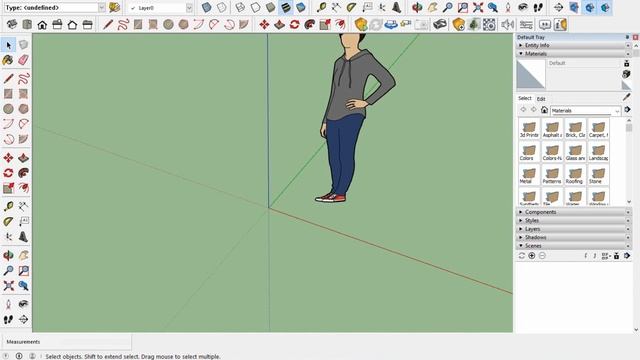
Task: Open the Materials collection dropdown
Action: 585,111
